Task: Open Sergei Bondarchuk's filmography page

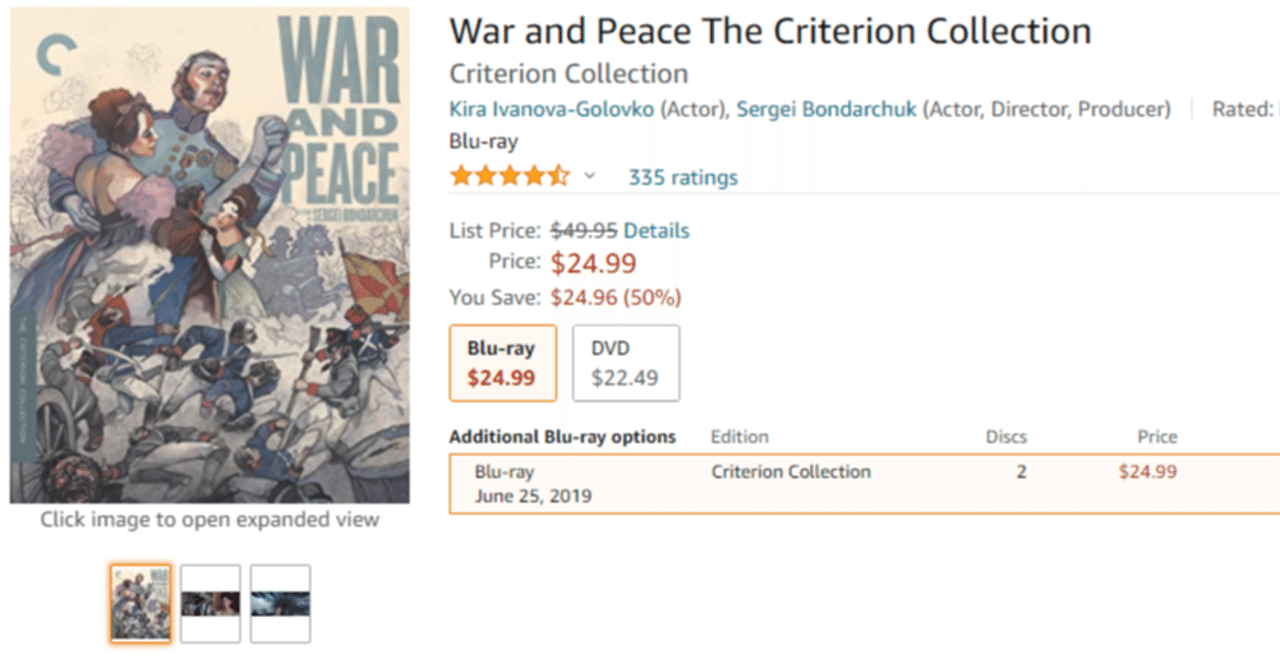Action: click(824, 109)
